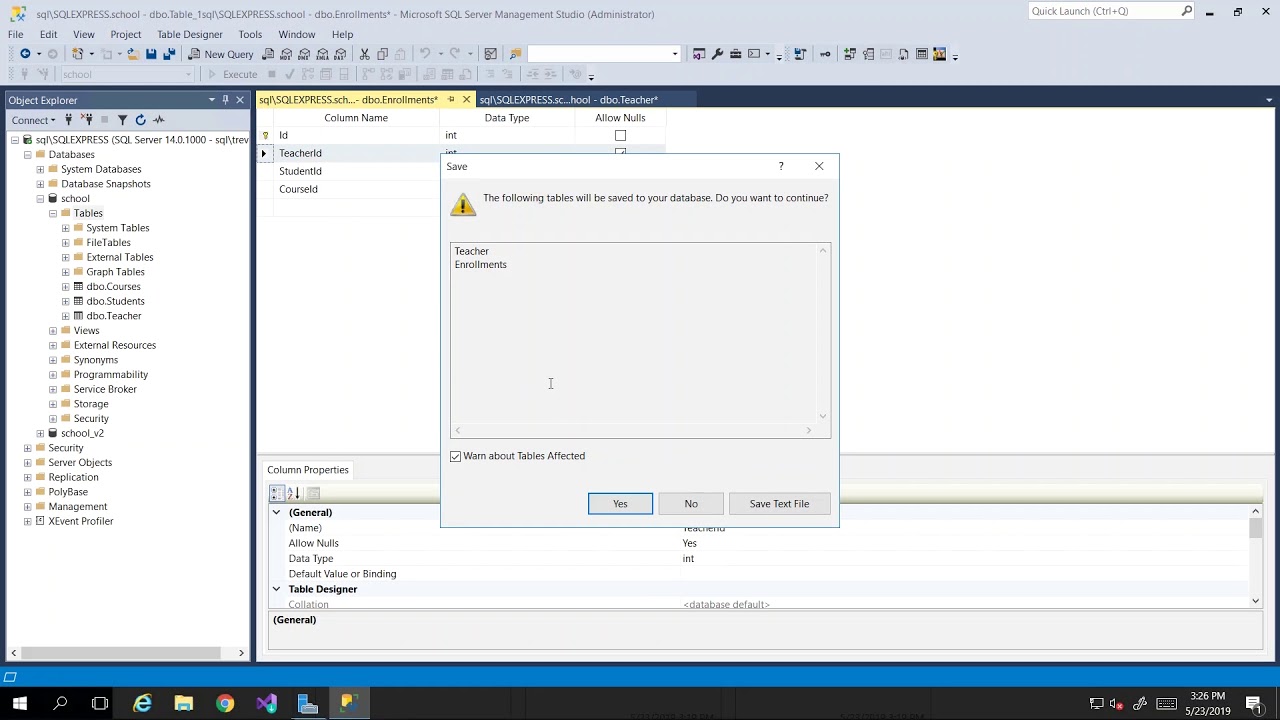Open Visual Studio from the taskbar
1280x720 pixels.
[266, 704]
